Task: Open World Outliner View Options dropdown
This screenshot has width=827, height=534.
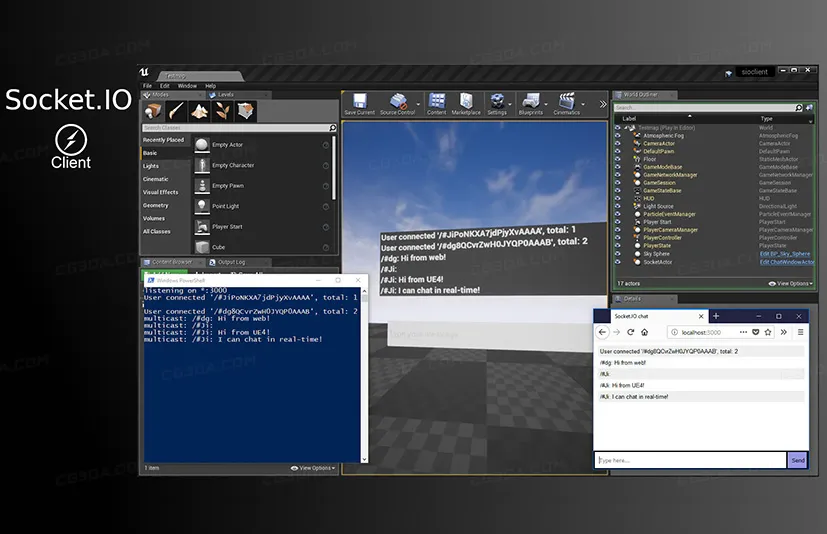Action: 790,283
